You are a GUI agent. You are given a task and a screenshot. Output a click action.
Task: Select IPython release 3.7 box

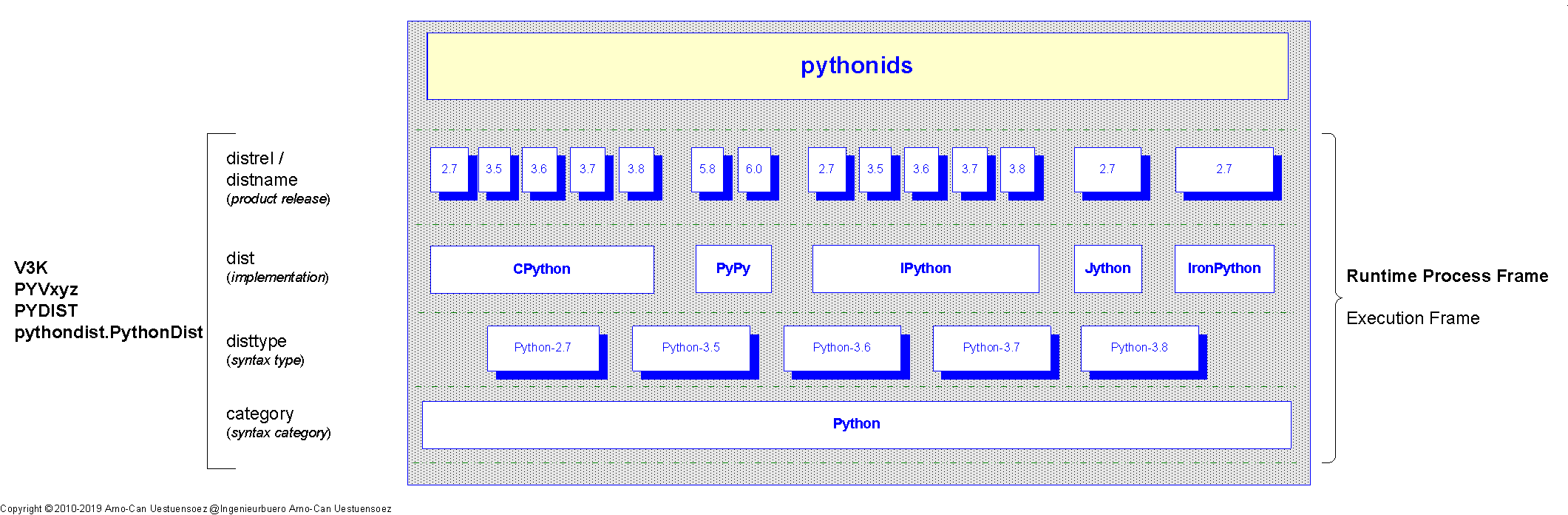tap(970, 169)
